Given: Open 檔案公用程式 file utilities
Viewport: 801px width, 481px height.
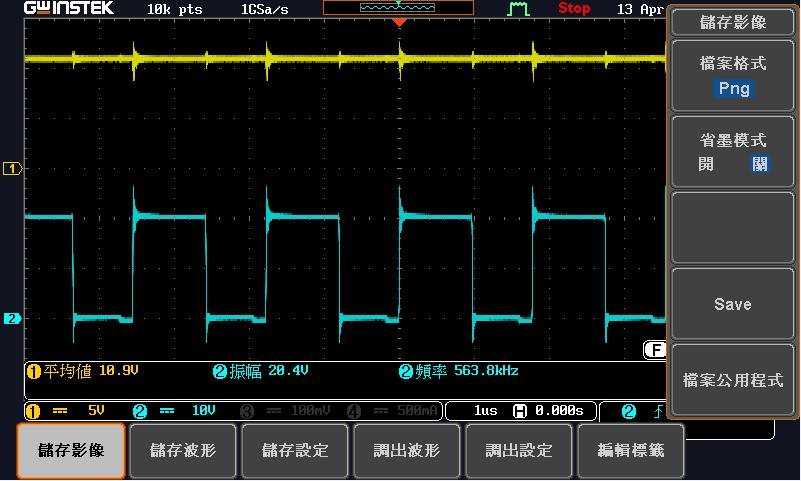Looking at the screenshot, I should [x=733, y=380].
